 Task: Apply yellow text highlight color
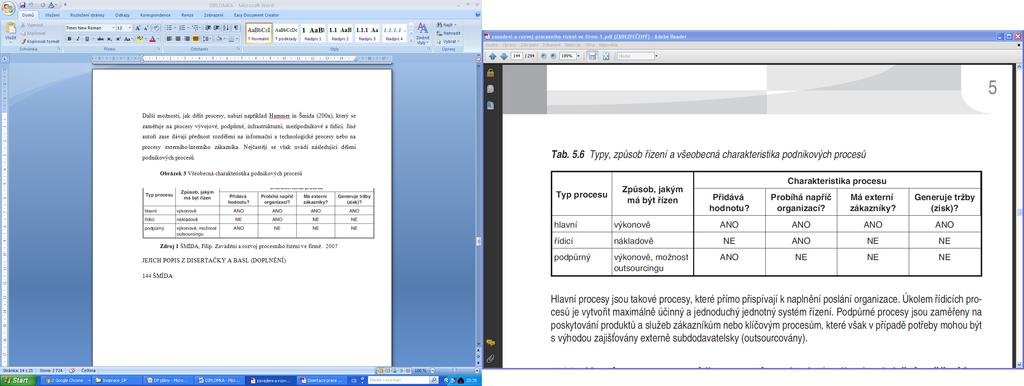point(140,39)
